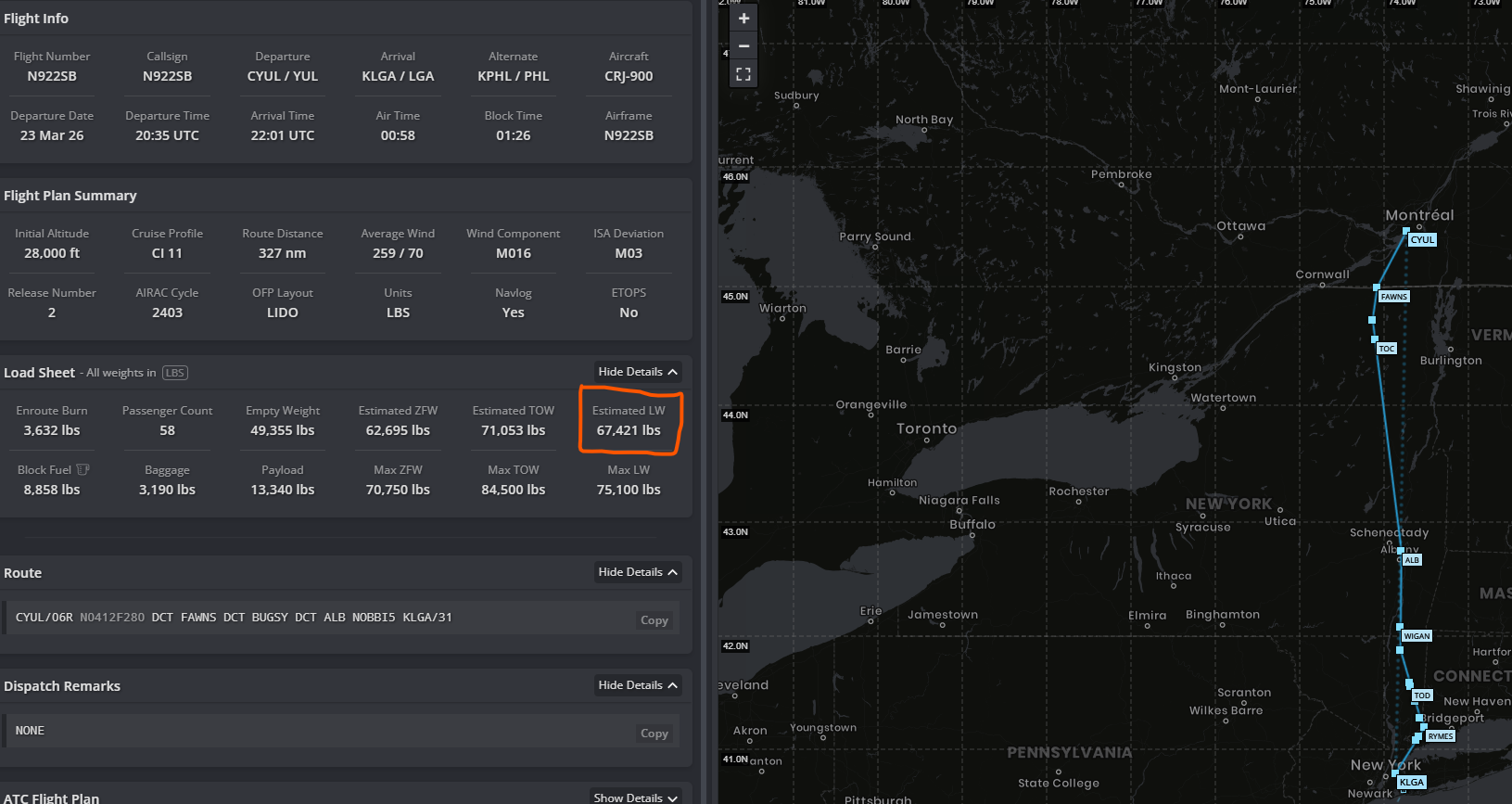The image size is (1512, 804).
Task: Toggle fullscreen view of the map
Action: [x=743, y=74]
